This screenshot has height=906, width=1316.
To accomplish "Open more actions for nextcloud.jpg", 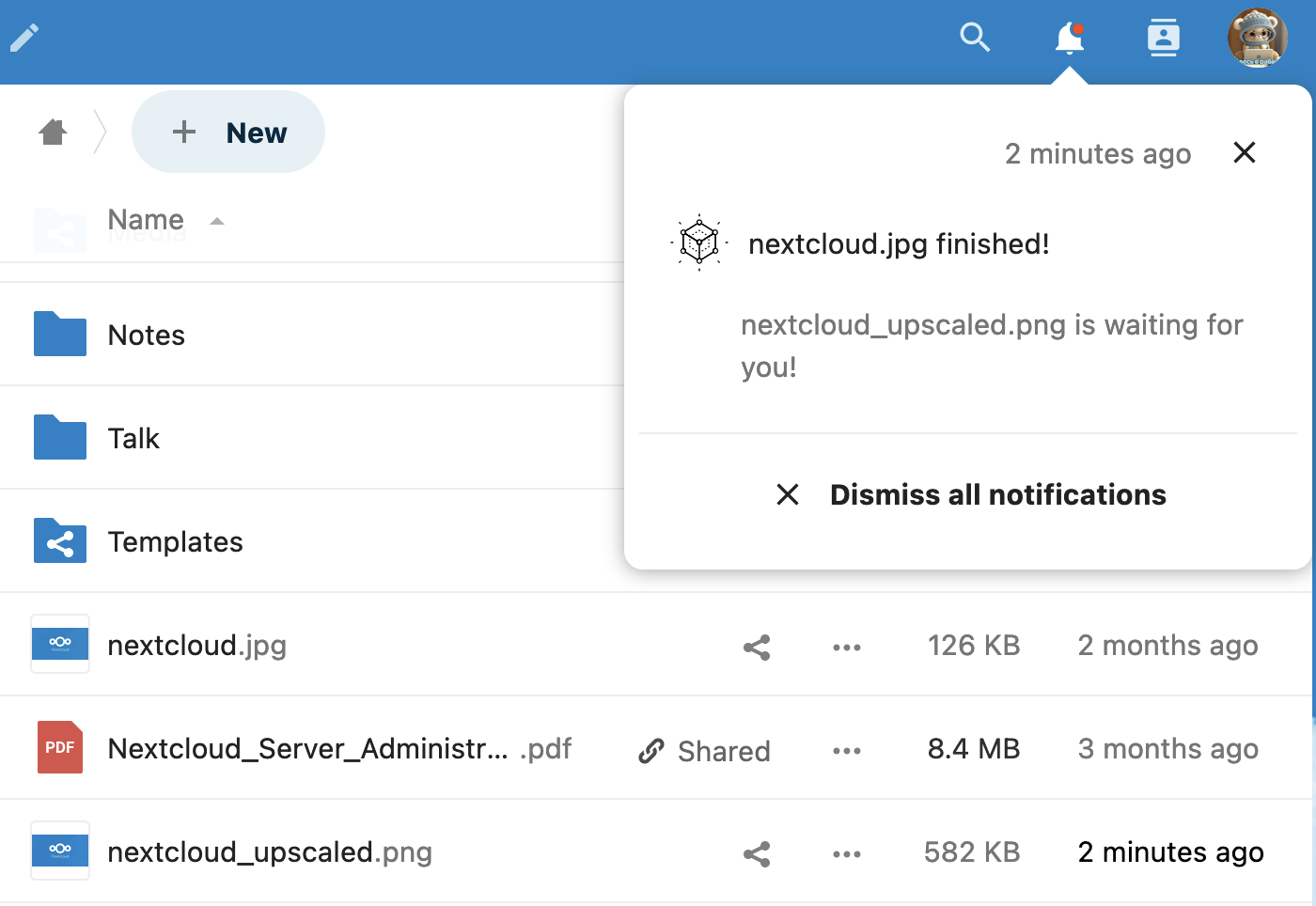I will pos(847,647).
